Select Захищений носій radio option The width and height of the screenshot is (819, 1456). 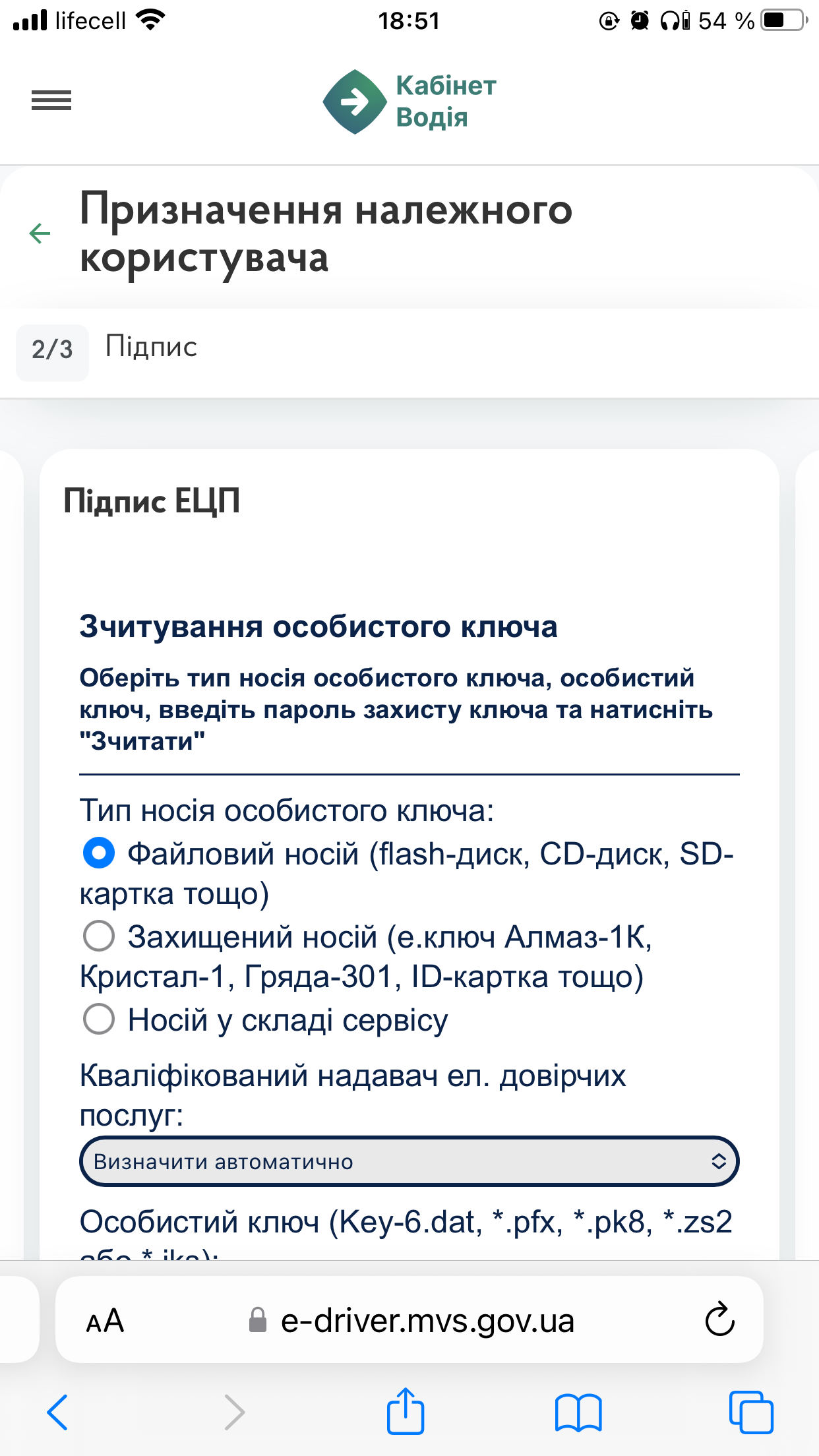(x=99, y=936)
